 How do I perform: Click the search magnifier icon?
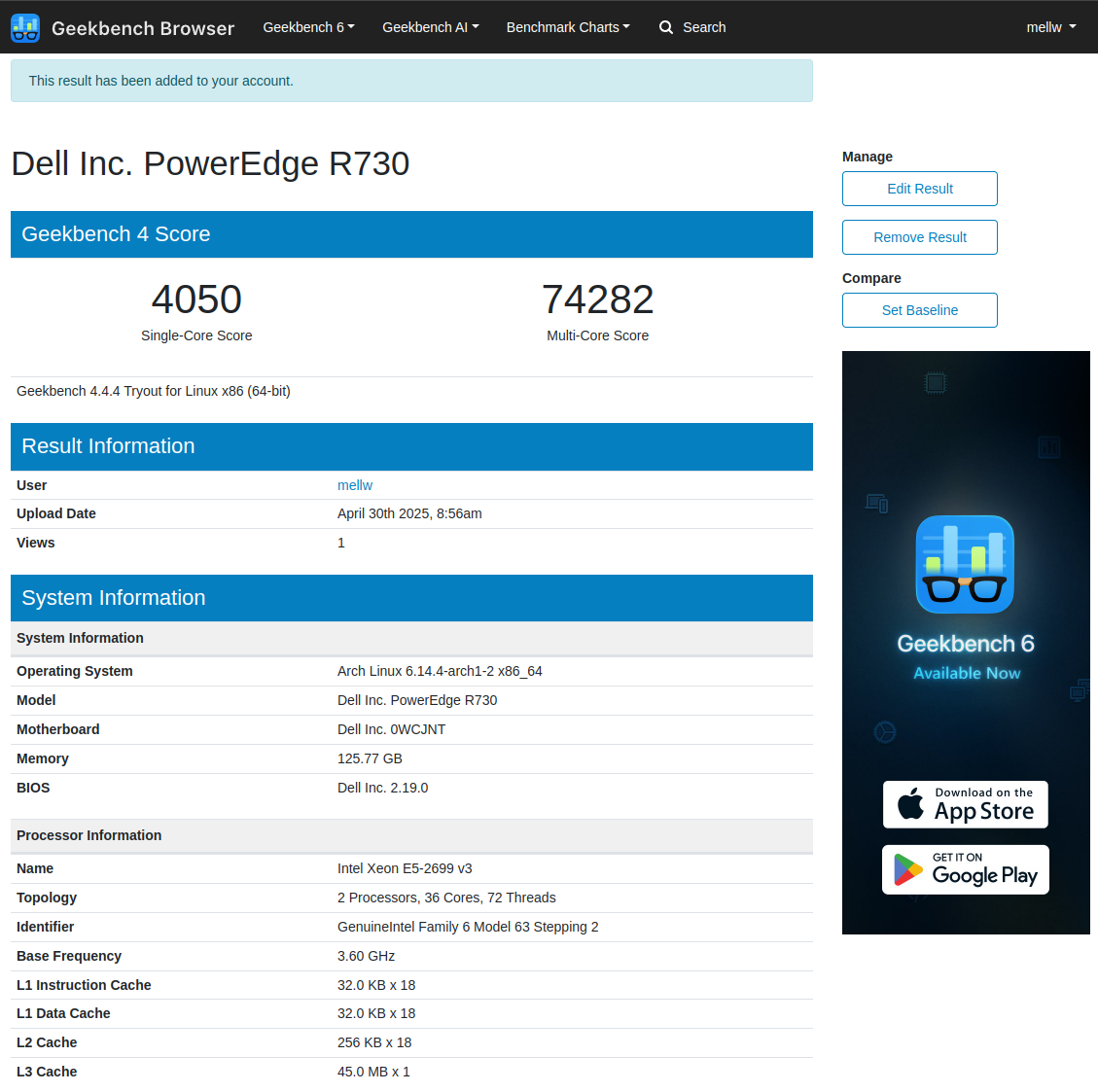pos(666,27)
